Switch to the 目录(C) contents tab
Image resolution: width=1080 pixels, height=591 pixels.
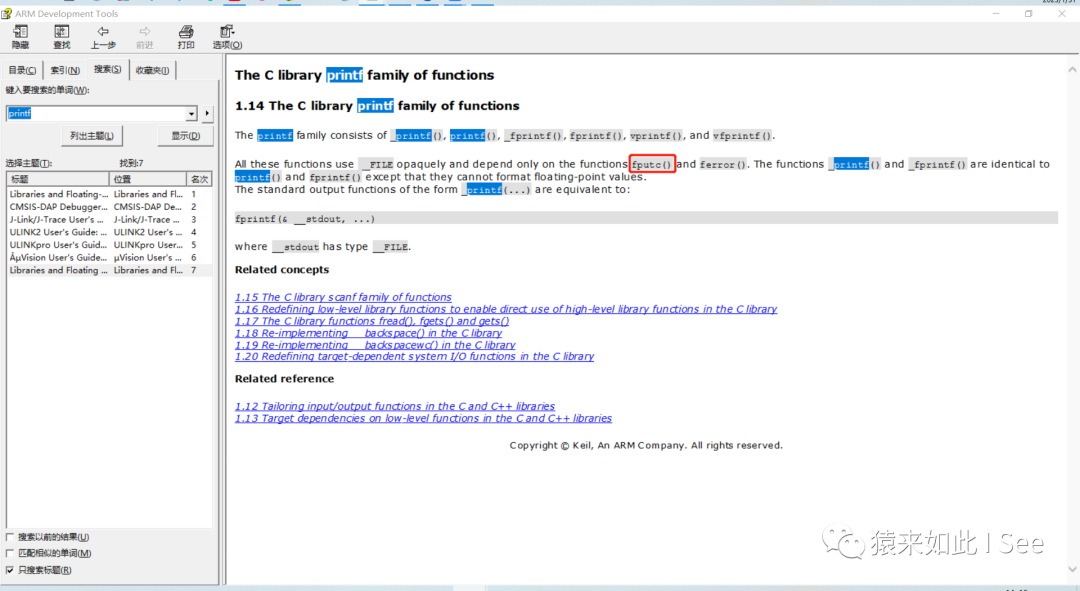tap(23, 70)
